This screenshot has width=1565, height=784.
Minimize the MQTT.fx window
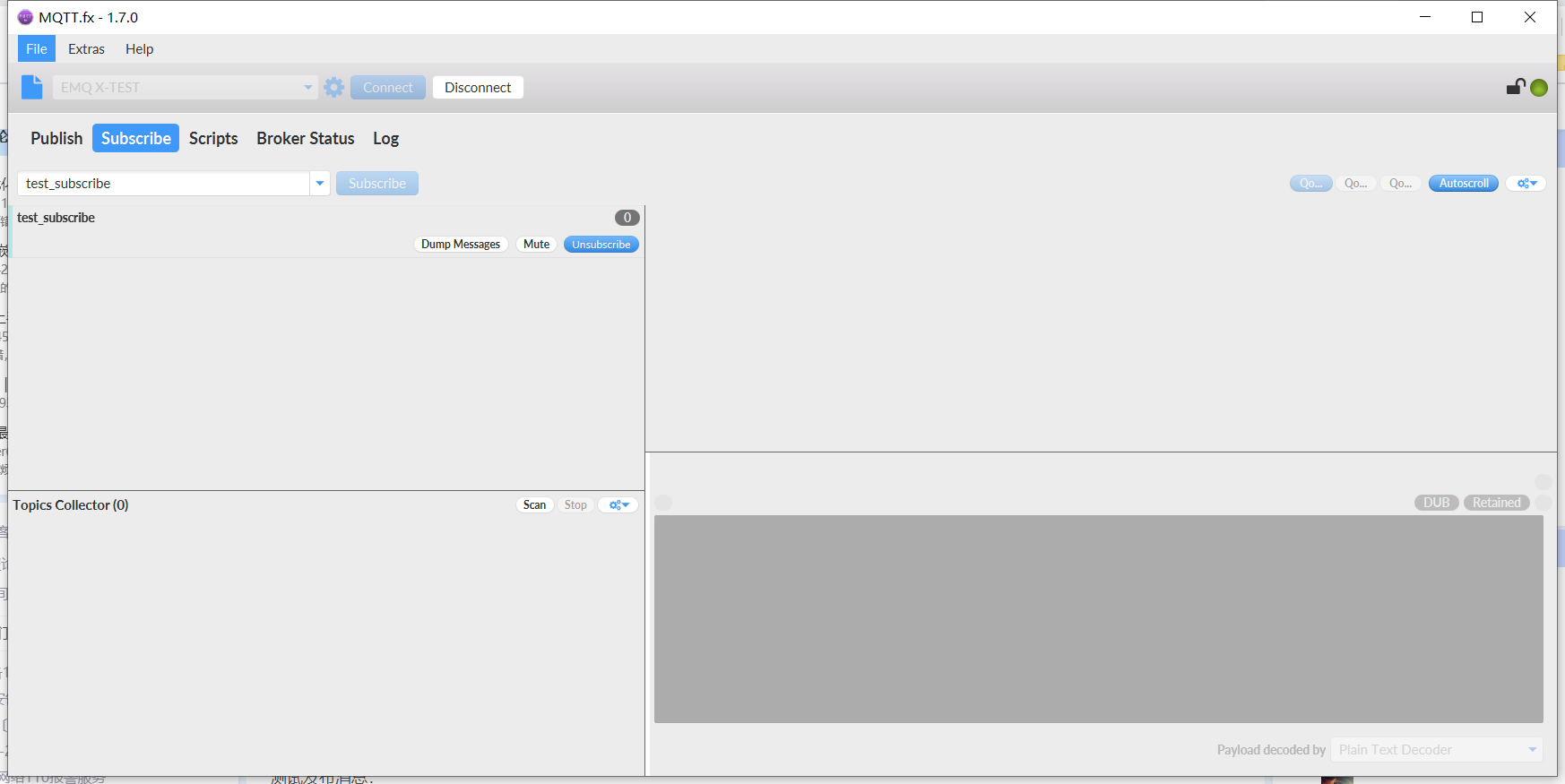[1425, 17]
